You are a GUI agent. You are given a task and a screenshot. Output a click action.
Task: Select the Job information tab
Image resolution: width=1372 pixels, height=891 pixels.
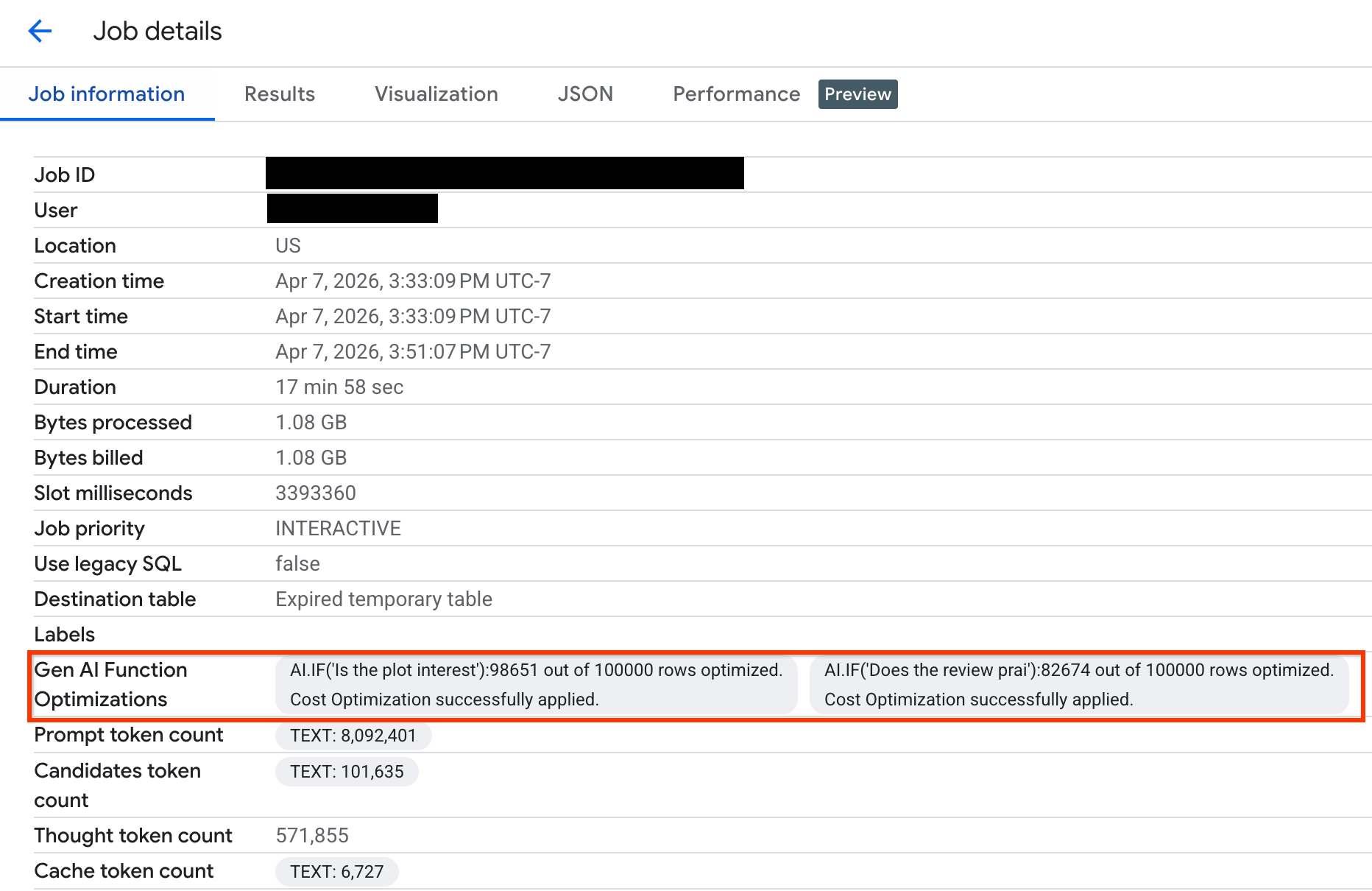[107, 94]
